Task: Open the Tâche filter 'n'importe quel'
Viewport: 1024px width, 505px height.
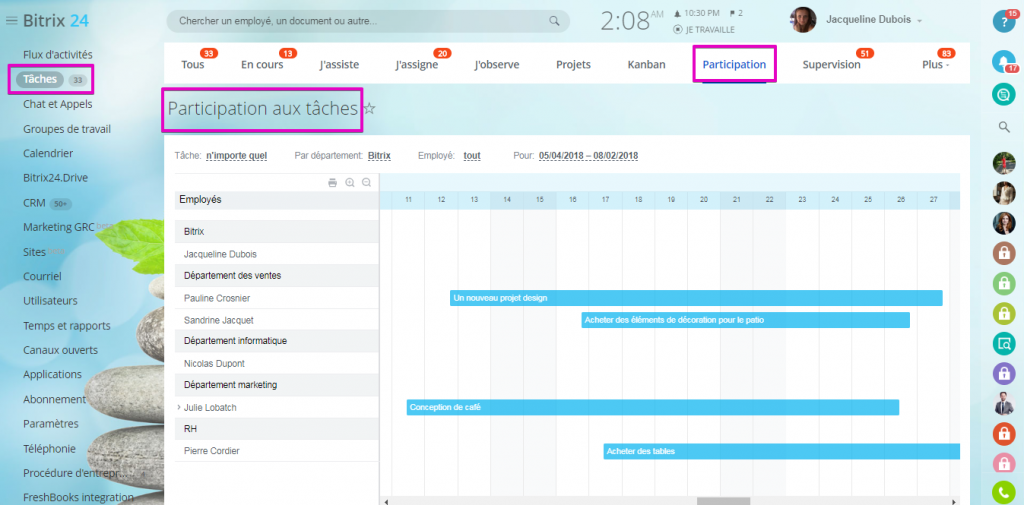Action: point(236,155)
